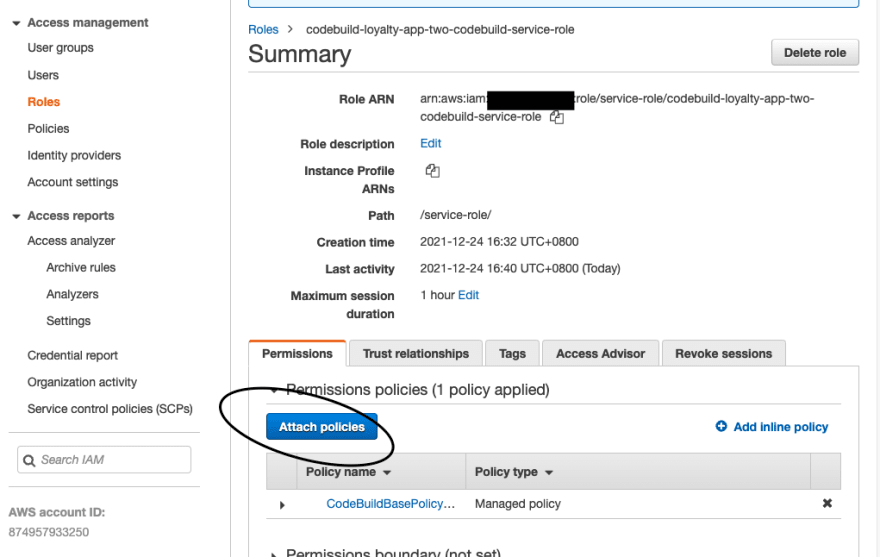Click the Attach policies button

pyautogui.click(x=322, y=427)
